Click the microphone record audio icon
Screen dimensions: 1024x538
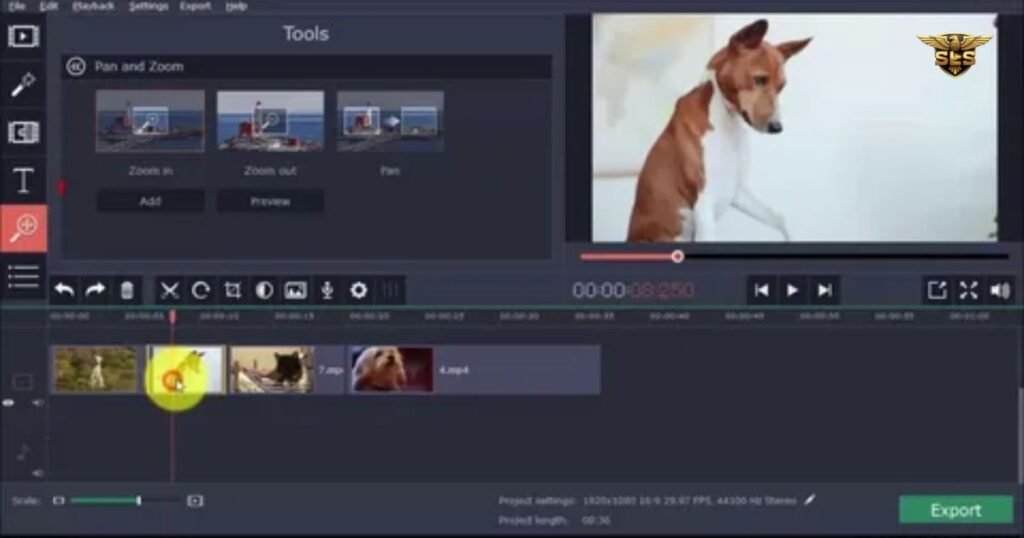coord(326,290)
